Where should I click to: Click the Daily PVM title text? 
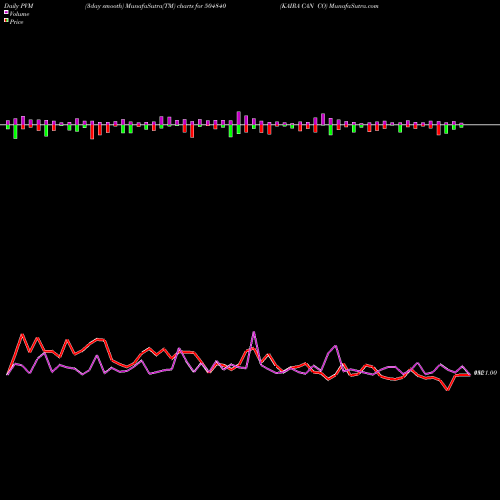click(x=19, y=6)
